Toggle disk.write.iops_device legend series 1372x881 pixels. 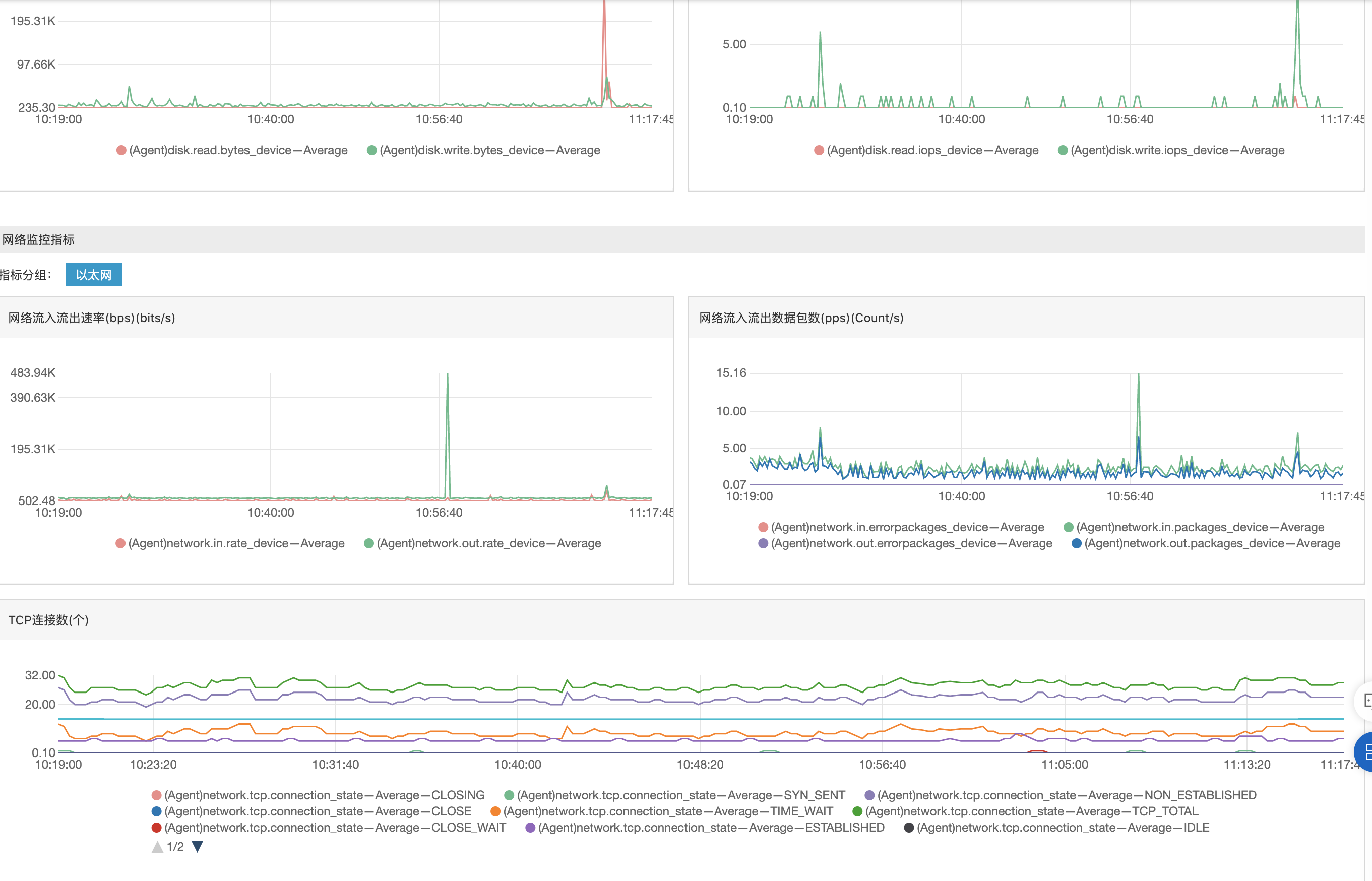click(1171, 150)
